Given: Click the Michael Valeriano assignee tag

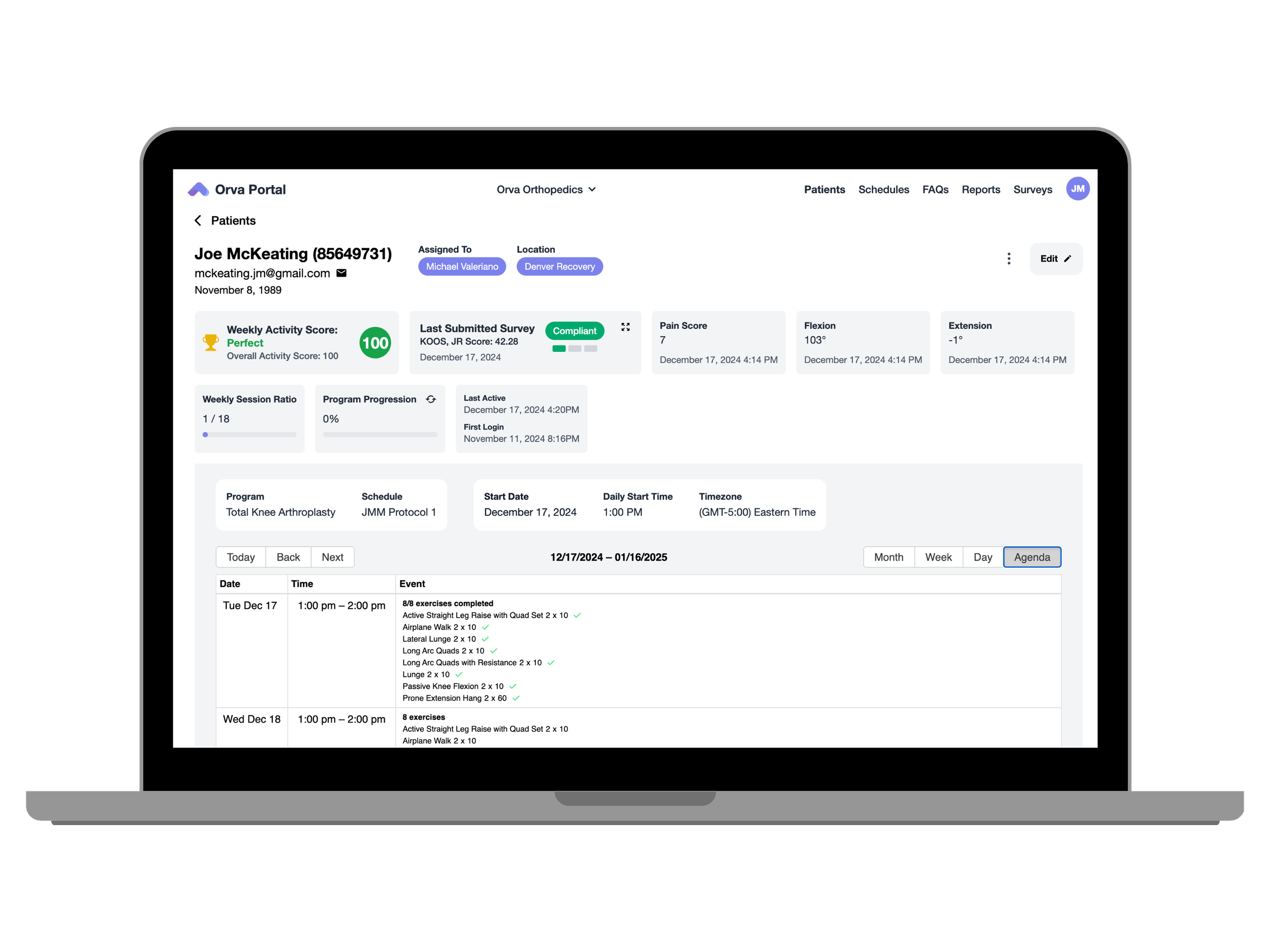Looking at the screenshot, I should coord(462,267).
